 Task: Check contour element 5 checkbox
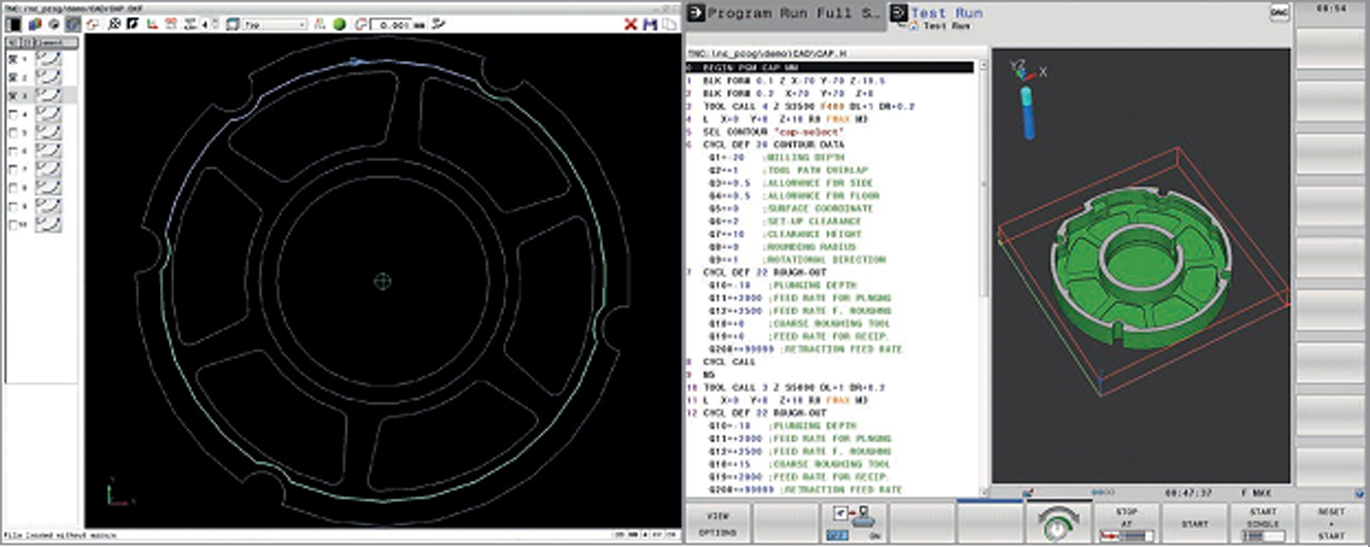point(12,132)
